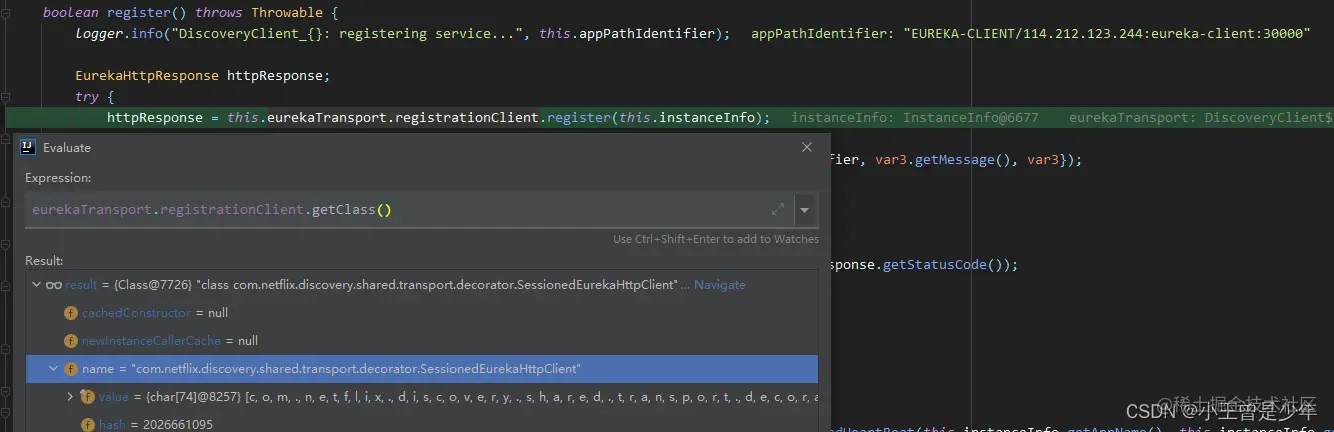Expand the value char[74] node
1334x432 pixels.
[x=70, y=397]
